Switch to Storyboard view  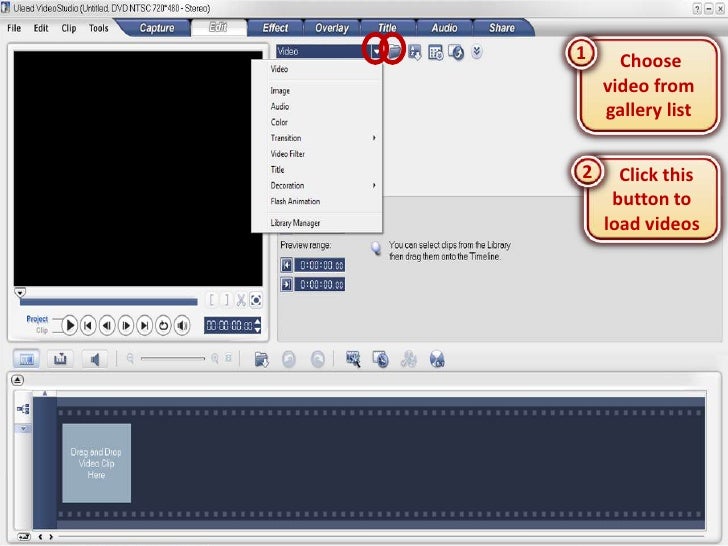pos(26,359)
